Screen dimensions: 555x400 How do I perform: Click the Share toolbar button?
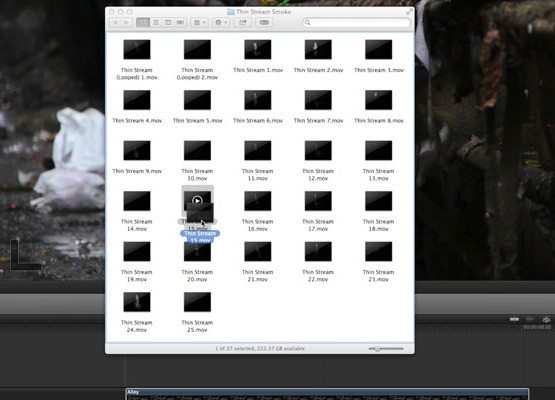point(242,23)
